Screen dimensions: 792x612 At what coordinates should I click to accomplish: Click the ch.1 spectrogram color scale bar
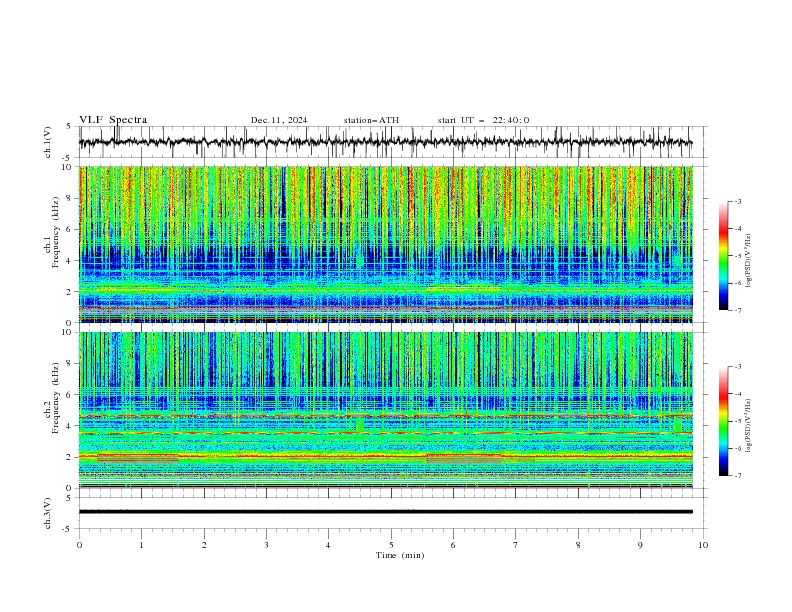click(x=723, y=256)
